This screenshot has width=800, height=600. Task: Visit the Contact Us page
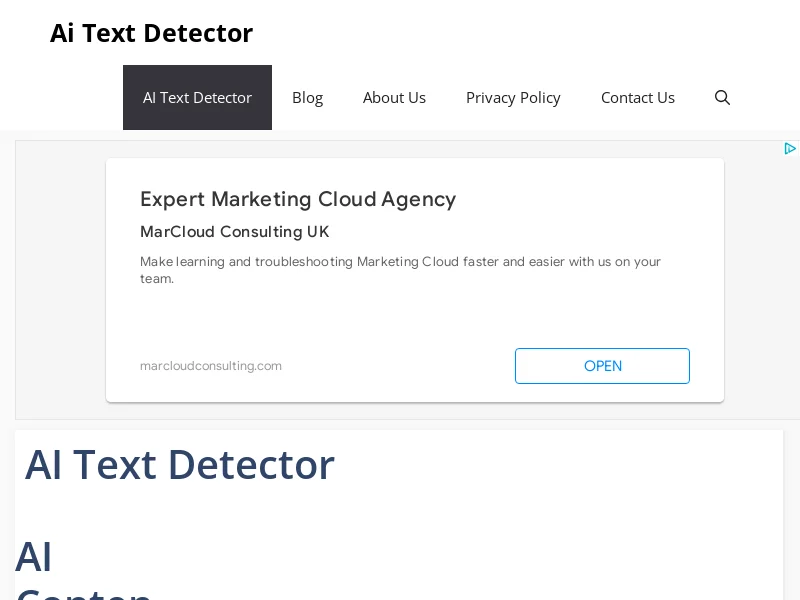(x=638, y=97)
